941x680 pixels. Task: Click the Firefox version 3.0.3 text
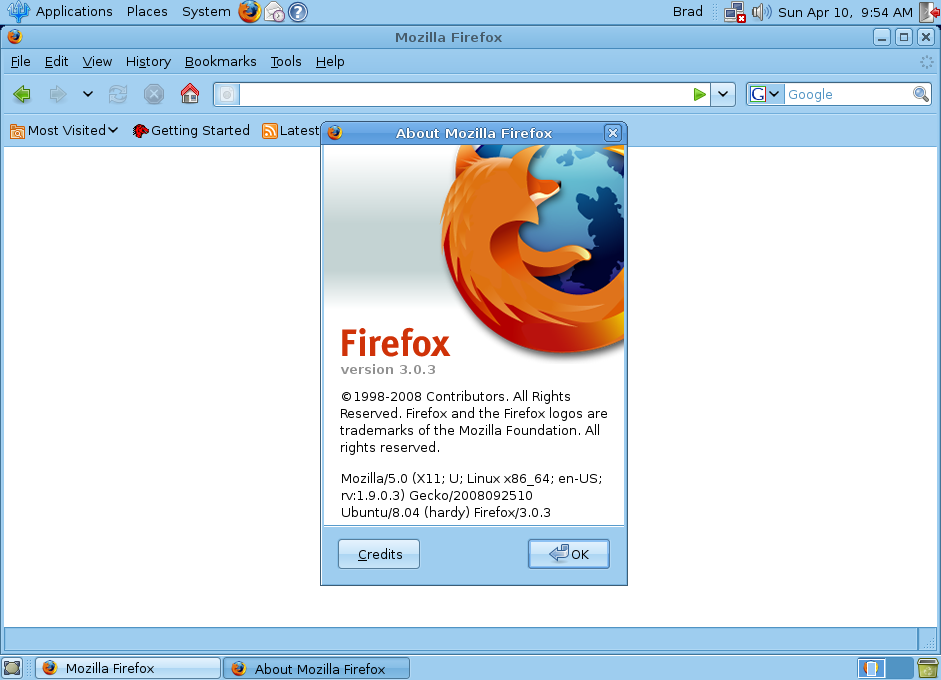pos(388,370)
